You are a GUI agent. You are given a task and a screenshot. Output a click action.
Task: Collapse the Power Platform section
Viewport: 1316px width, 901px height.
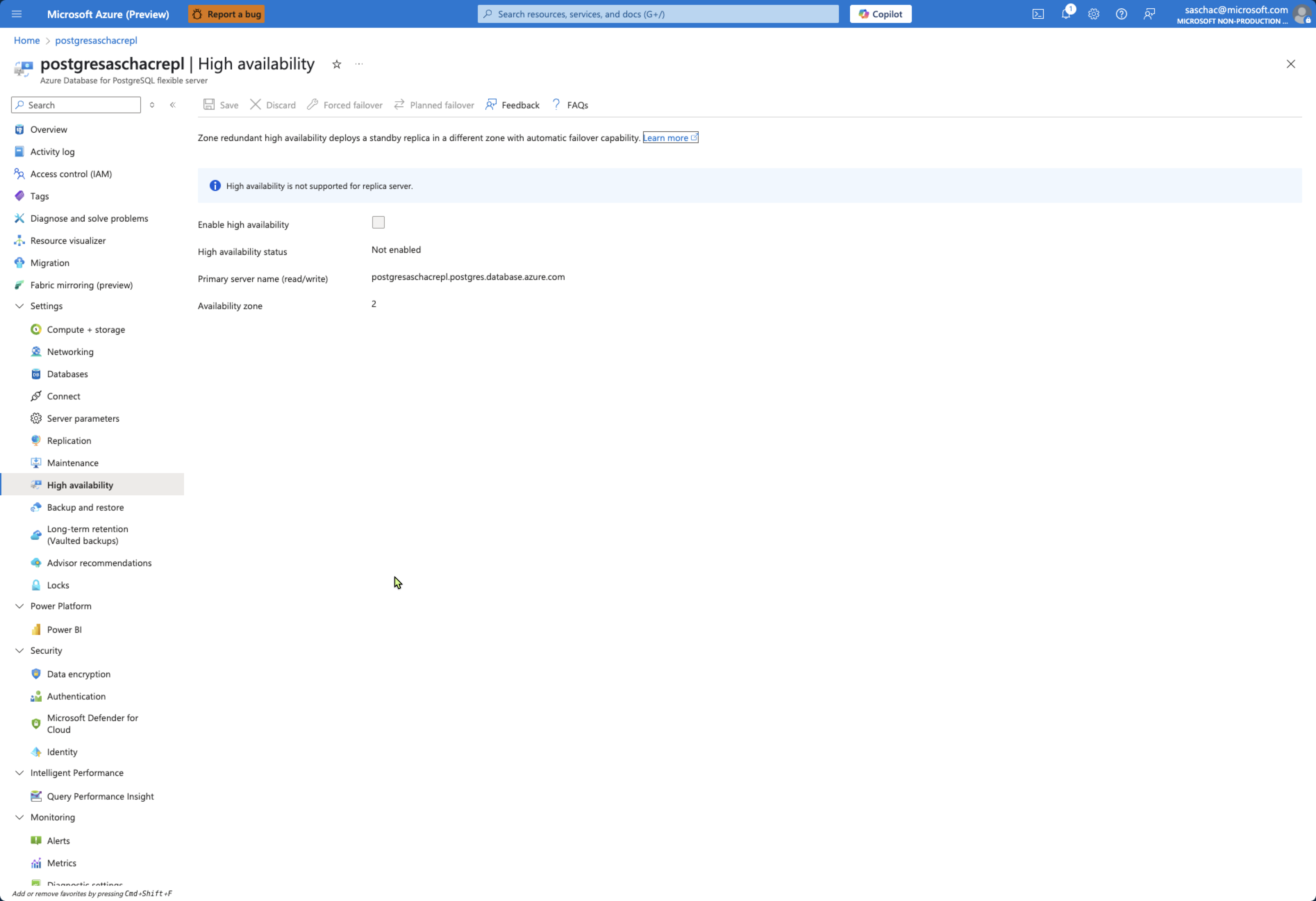point(19,606)
